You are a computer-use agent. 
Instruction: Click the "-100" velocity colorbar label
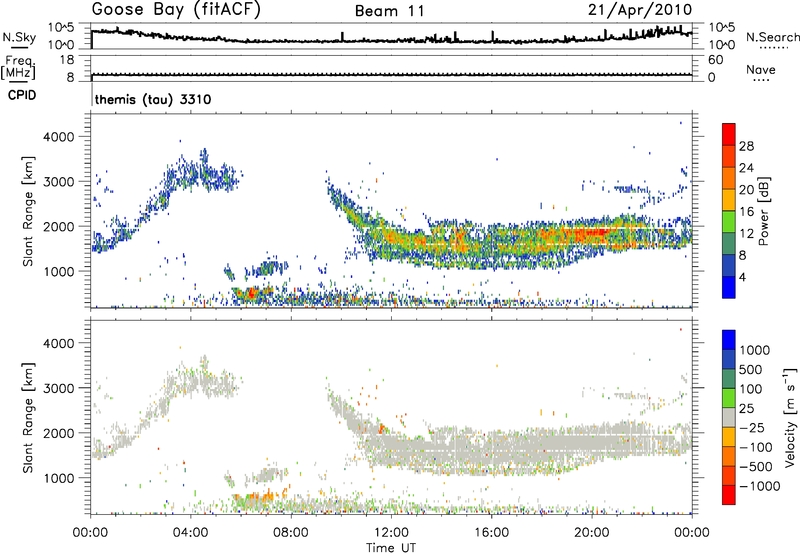pyautogui.click(x=756, y=447)
